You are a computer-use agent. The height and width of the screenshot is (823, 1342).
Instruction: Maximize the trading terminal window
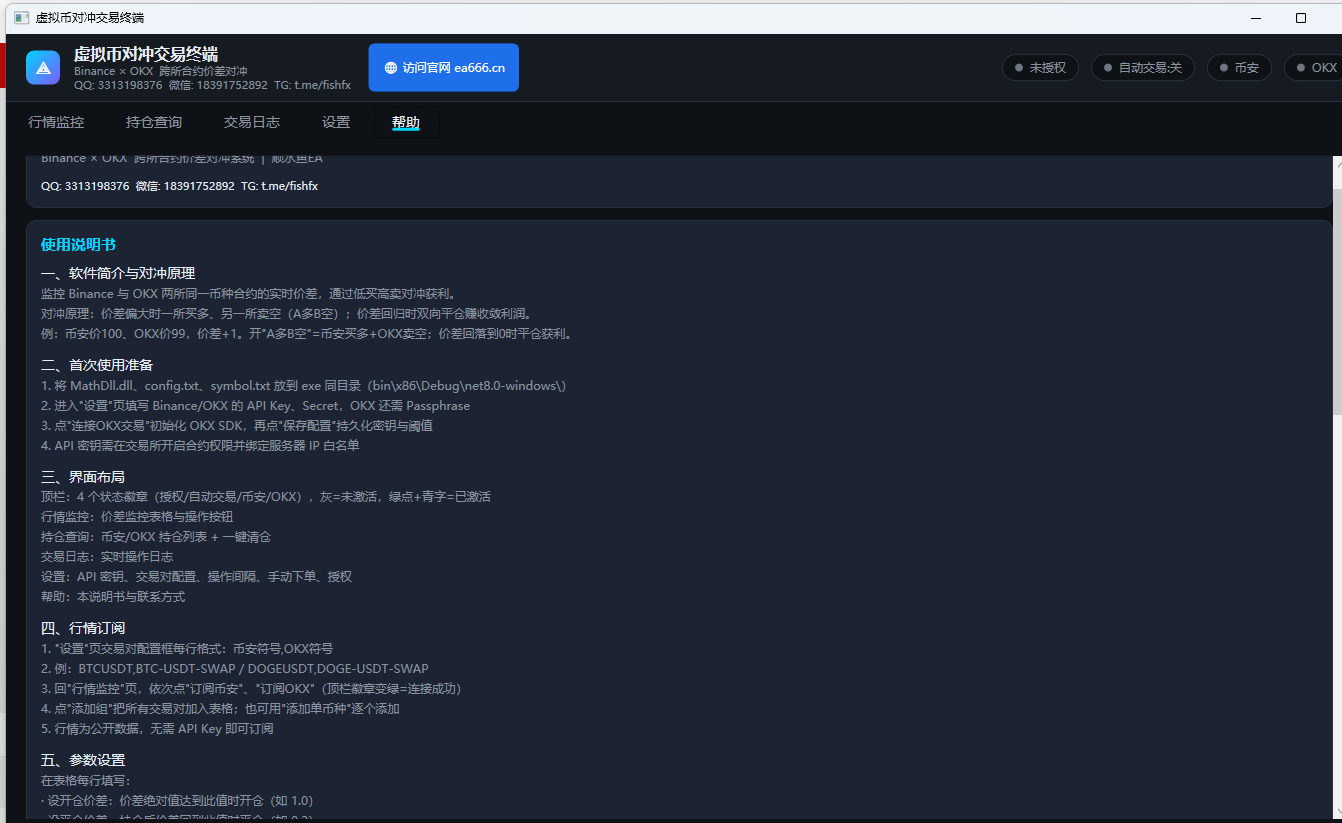(1301, 18)
